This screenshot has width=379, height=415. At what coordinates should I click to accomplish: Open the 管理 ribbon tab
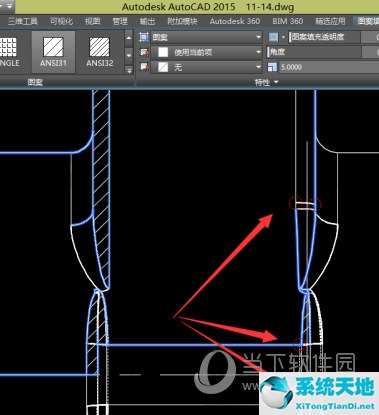(x=120, y=21)
